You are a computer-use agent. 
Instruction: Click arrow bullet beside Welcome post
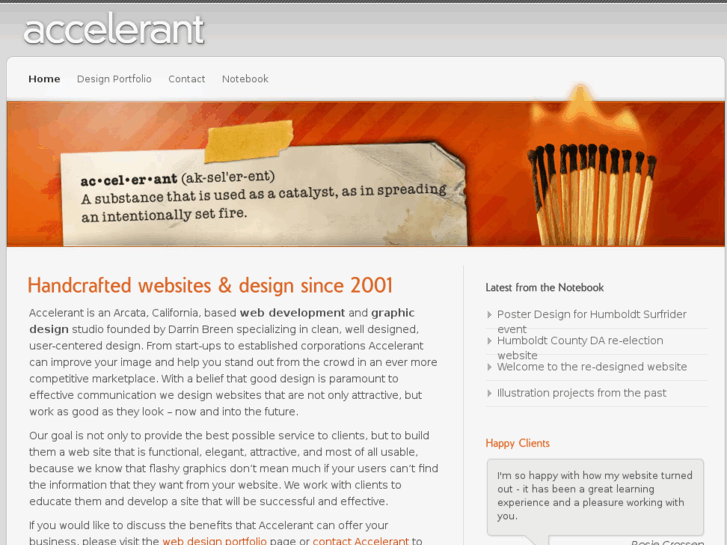[x=489, y=367]
